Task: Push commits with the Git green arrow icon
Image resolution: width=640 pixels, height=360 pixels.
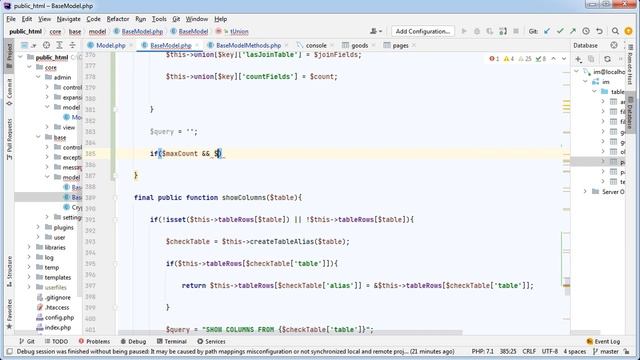Action: 573,31
